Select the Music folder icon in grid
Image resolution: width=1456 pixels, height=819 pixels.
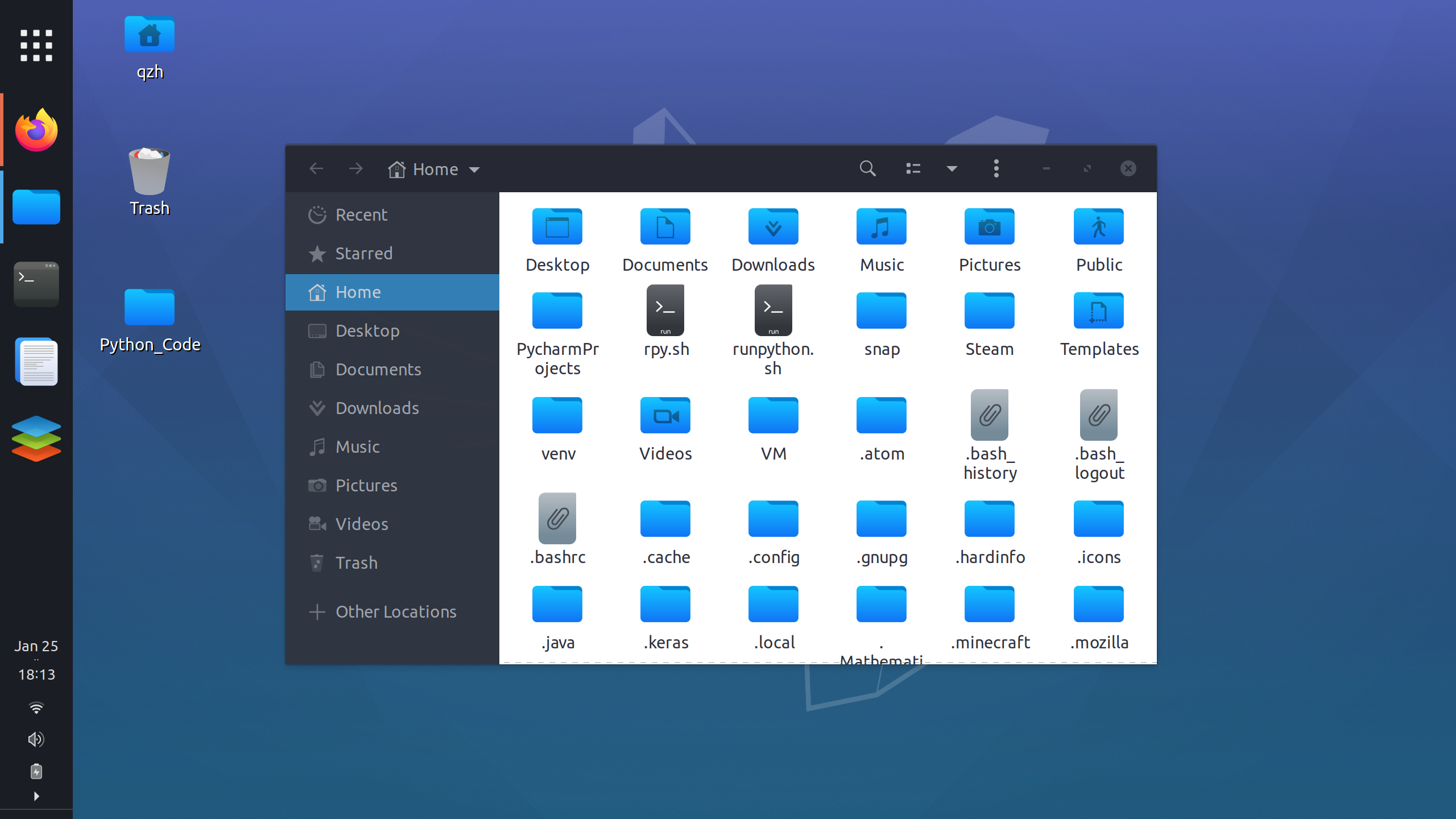pos(882,226)
